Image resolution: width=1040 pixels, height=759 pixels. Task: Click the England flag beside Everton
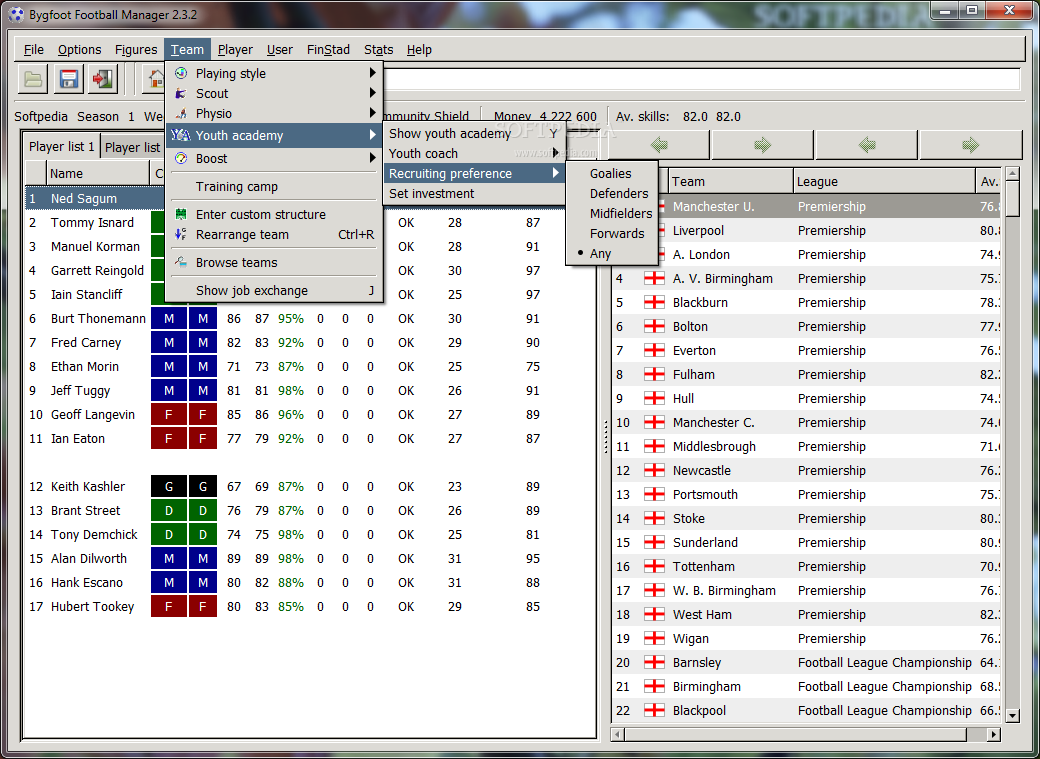654,350
